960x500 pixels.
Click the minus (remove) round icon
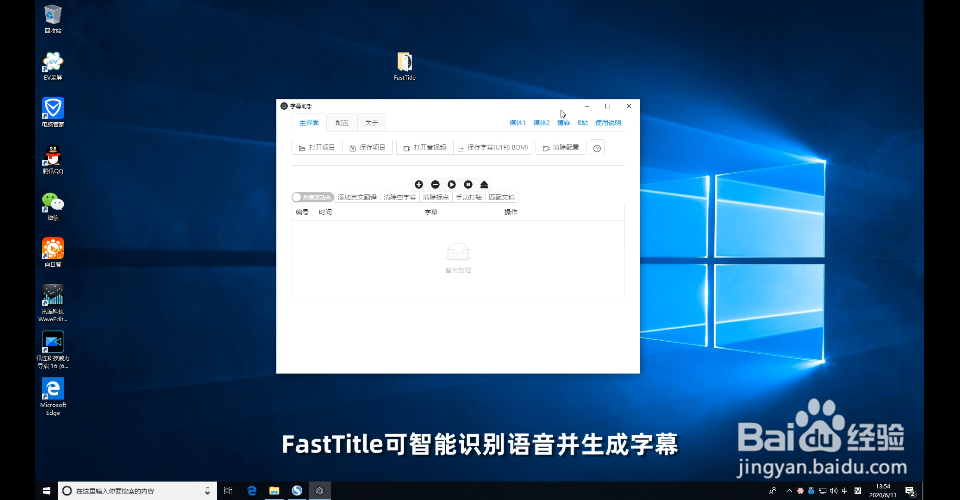(x=435, y=184)
